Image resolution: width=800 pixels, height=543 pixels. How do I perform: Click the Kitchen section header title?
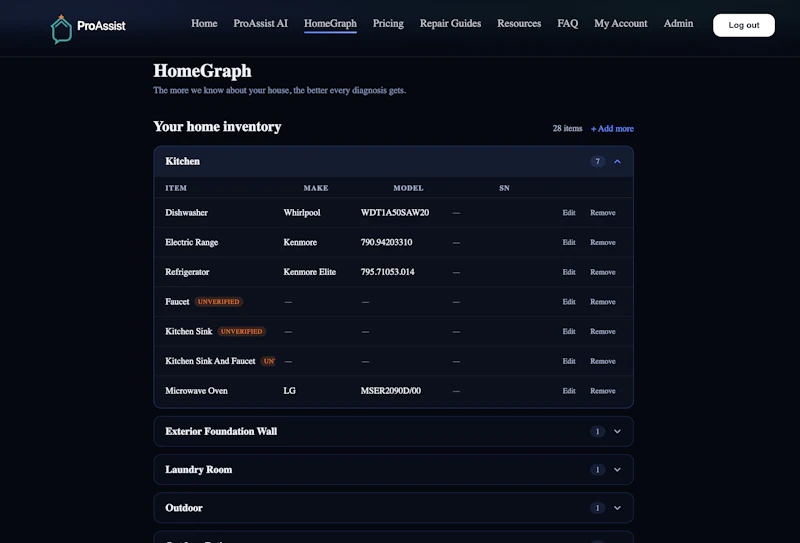pyautogui.click(x=182, y=161)
